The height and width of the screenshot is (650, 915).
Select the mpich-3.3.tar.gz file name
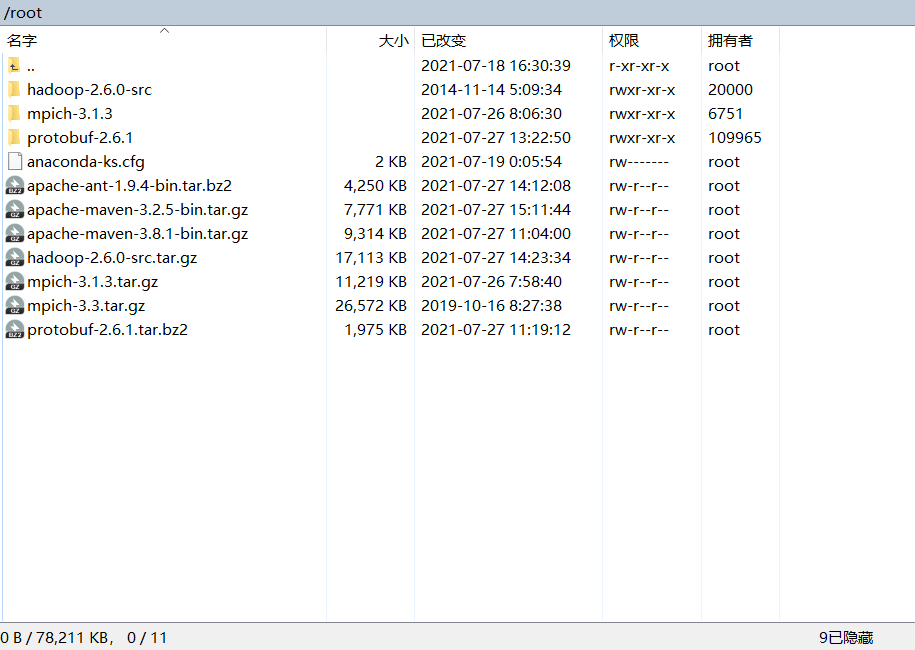pos(86,305)
